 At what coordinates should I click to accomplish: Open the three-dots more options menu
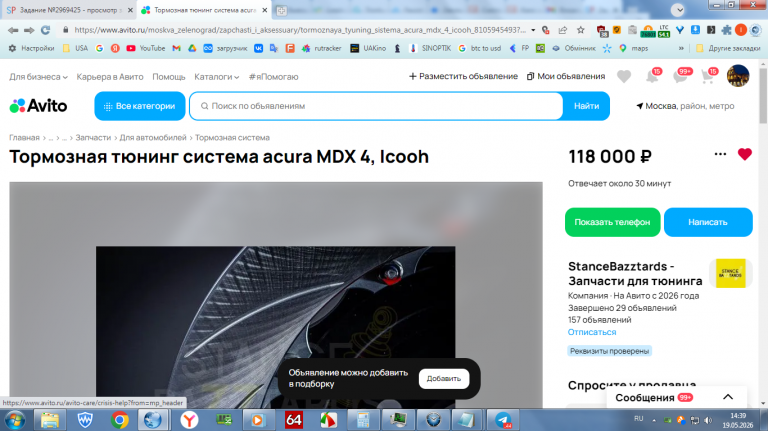coord(720,154)
